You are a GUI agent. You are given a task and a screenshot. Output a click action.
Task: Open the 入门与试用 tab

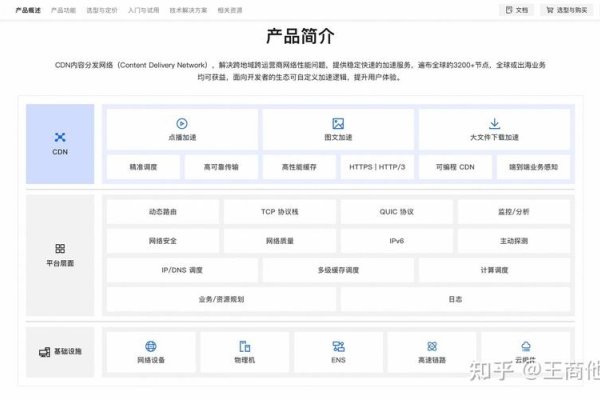[143, 10]
